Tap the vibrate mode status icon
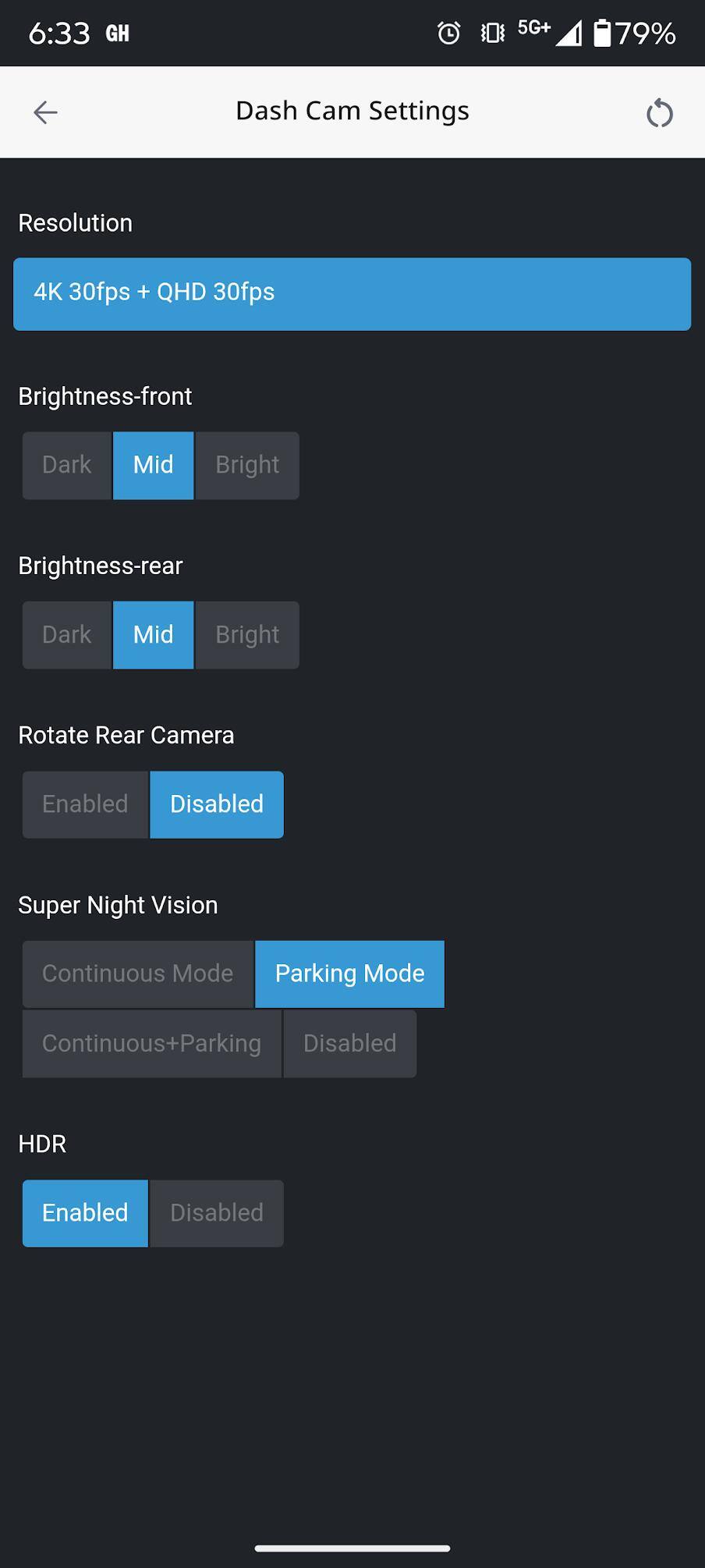This screenshot has height=1568, width=705. click(492, 33)
